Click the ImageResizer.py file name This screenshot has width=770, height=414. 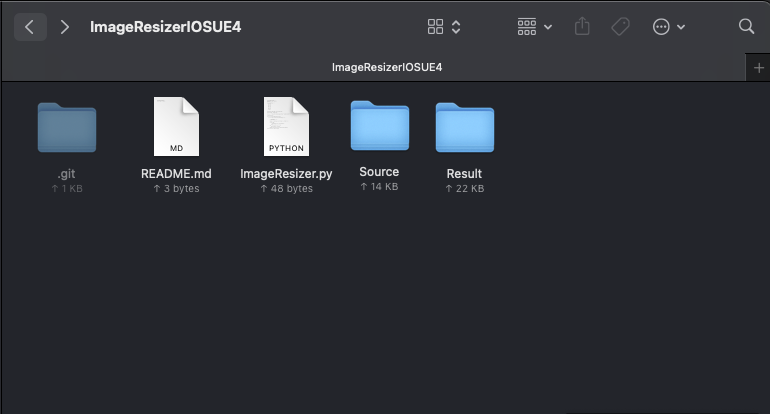(x=286, y=174)
